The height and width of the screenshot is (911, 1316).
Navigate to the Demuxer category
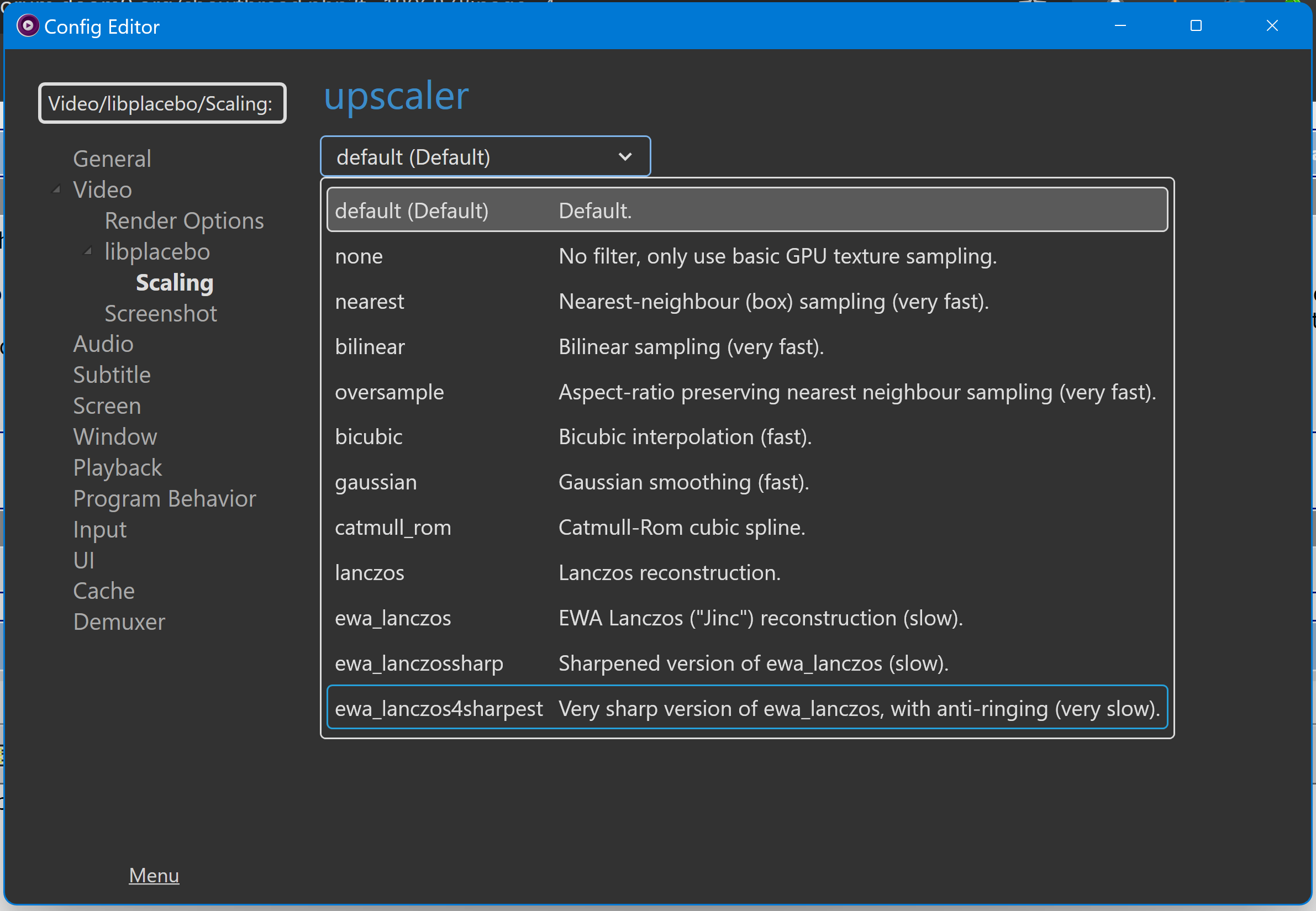(119, 622)
